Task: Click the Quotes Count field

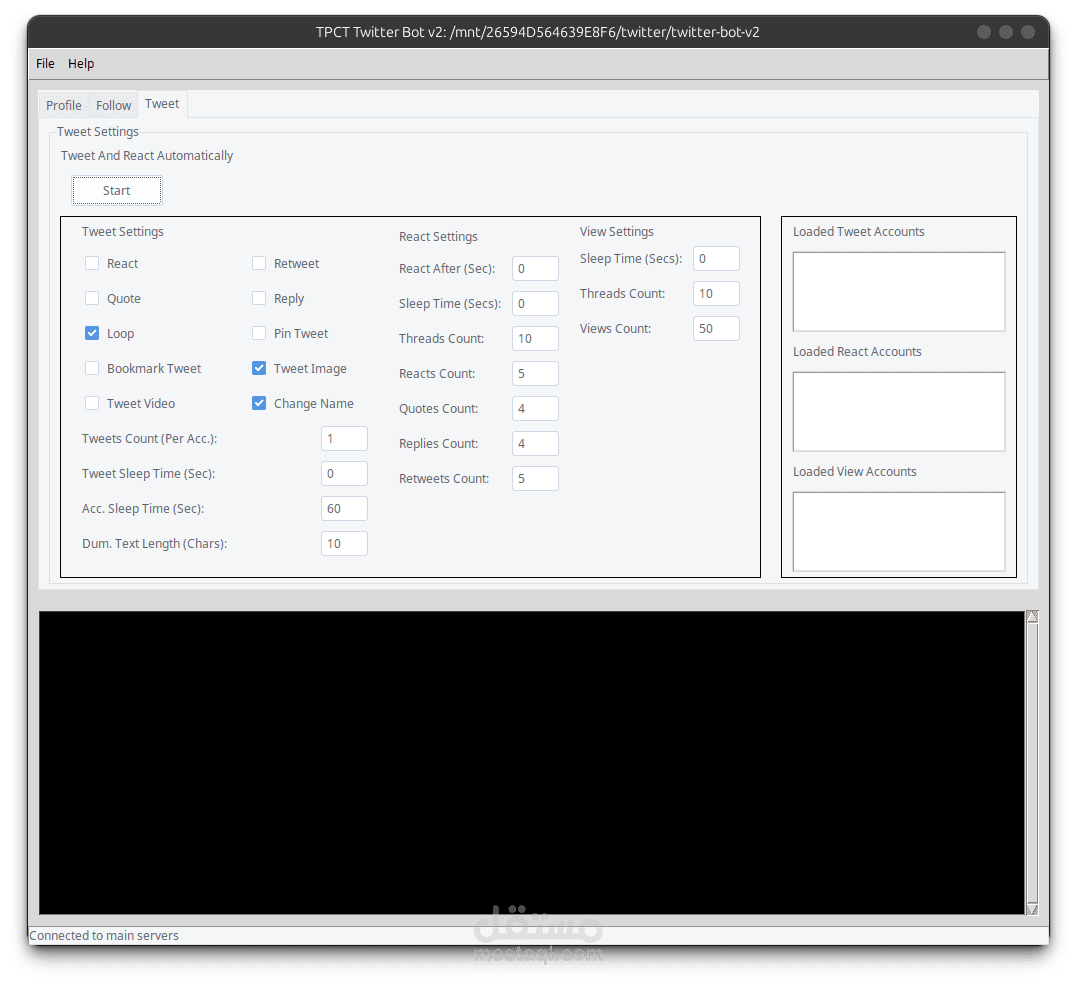Action: pyautogui.click(x=535, y=409)
